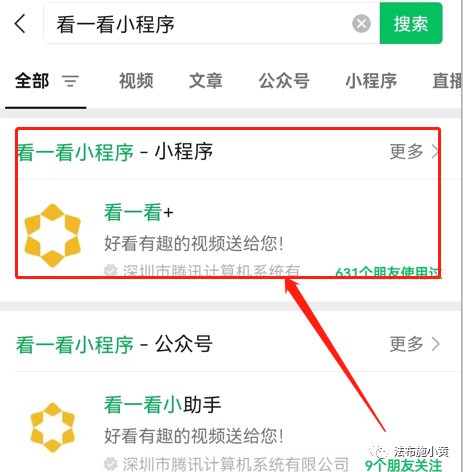Tap the 看一看+ mini program yellow icon
The width and height of the screenshot is (463, 472).
[x=53, y=235]
